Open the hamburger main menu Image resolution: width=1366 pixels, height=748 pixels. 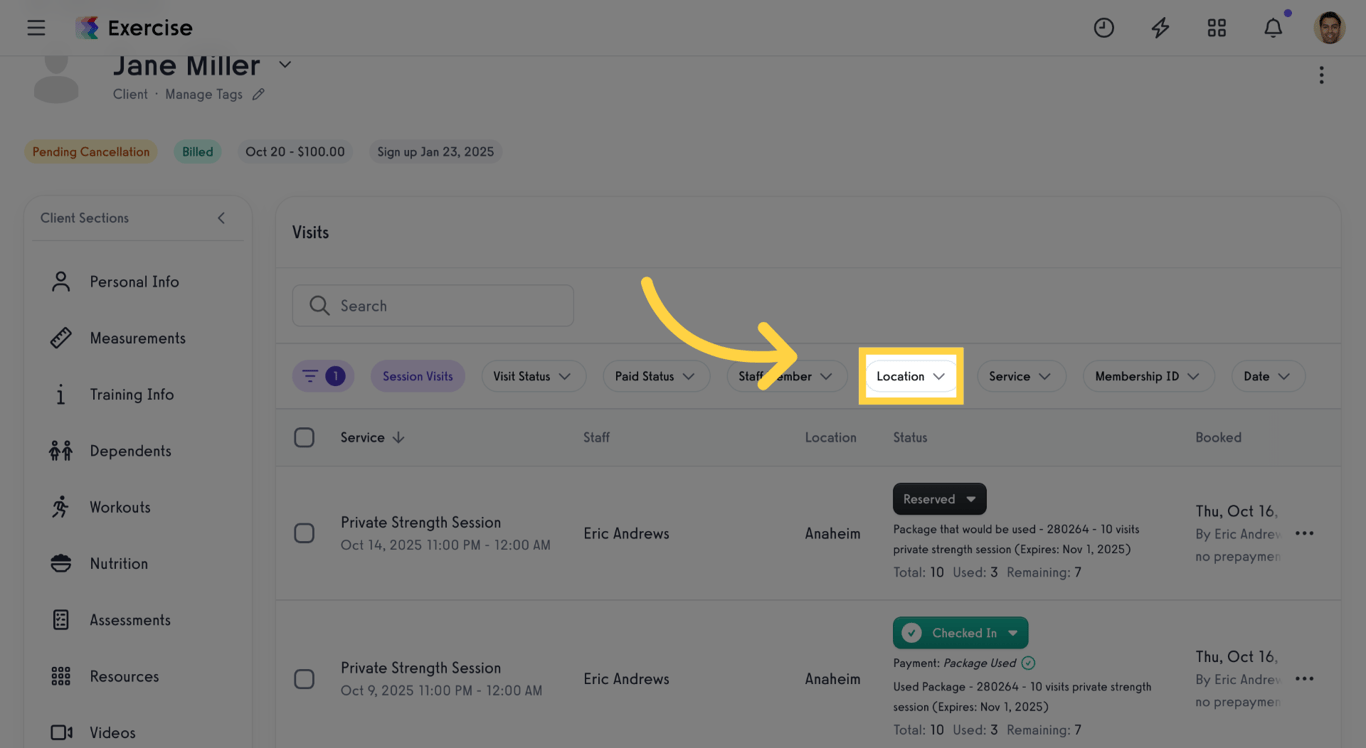[x=36, y=28]
